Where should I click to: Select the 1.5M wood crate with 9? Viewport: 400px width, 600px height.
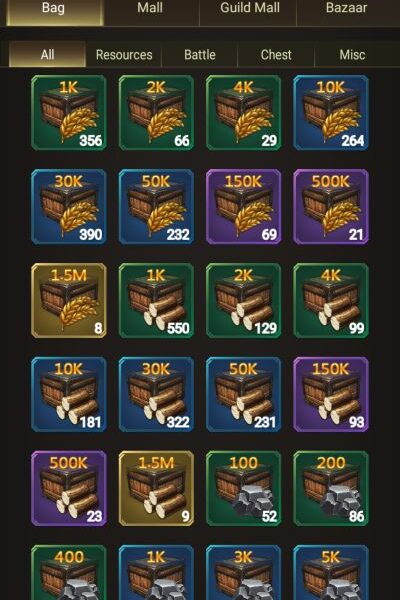[x=156, y=488]
